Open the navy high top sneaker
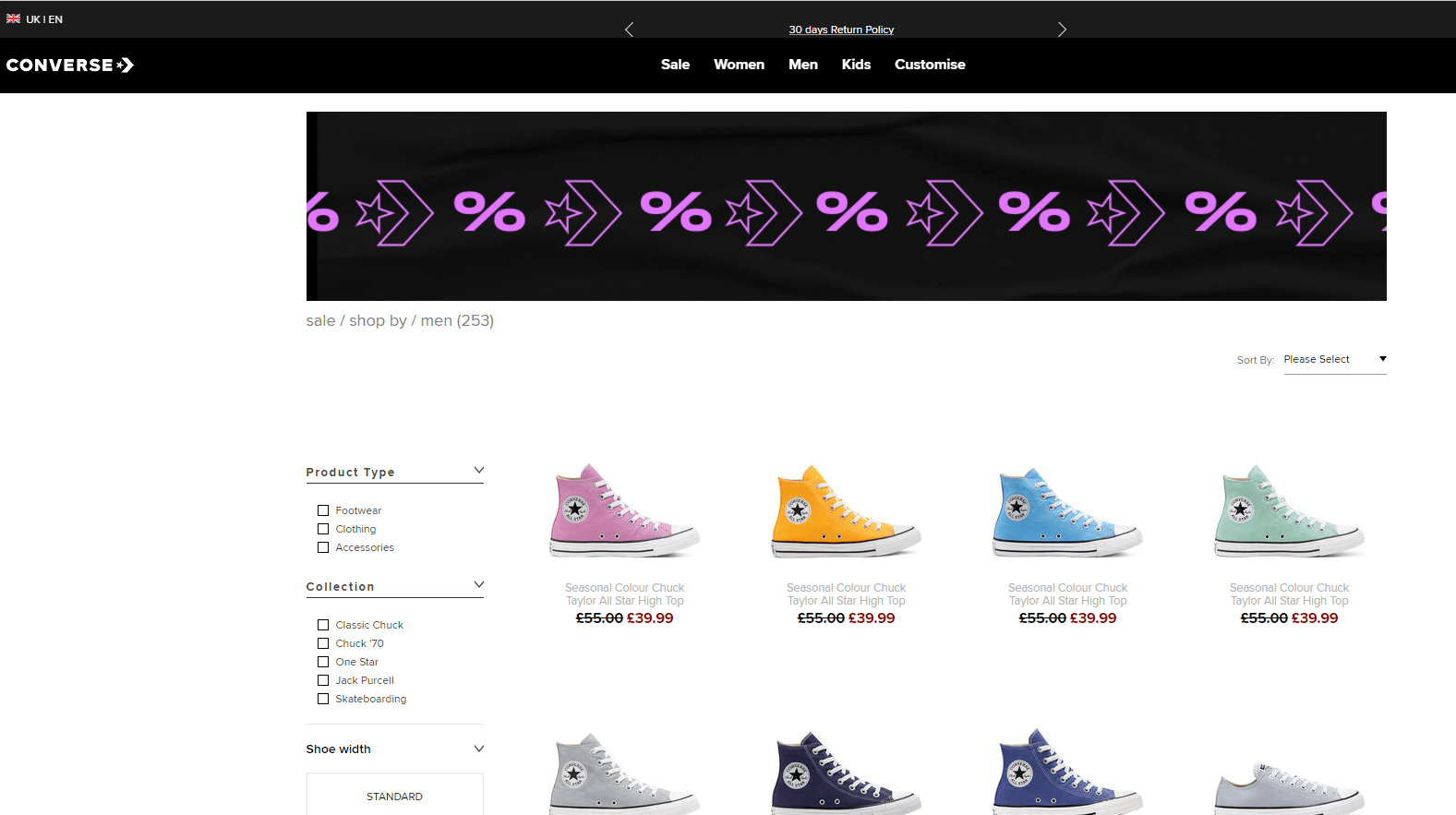 coord(847,773)
